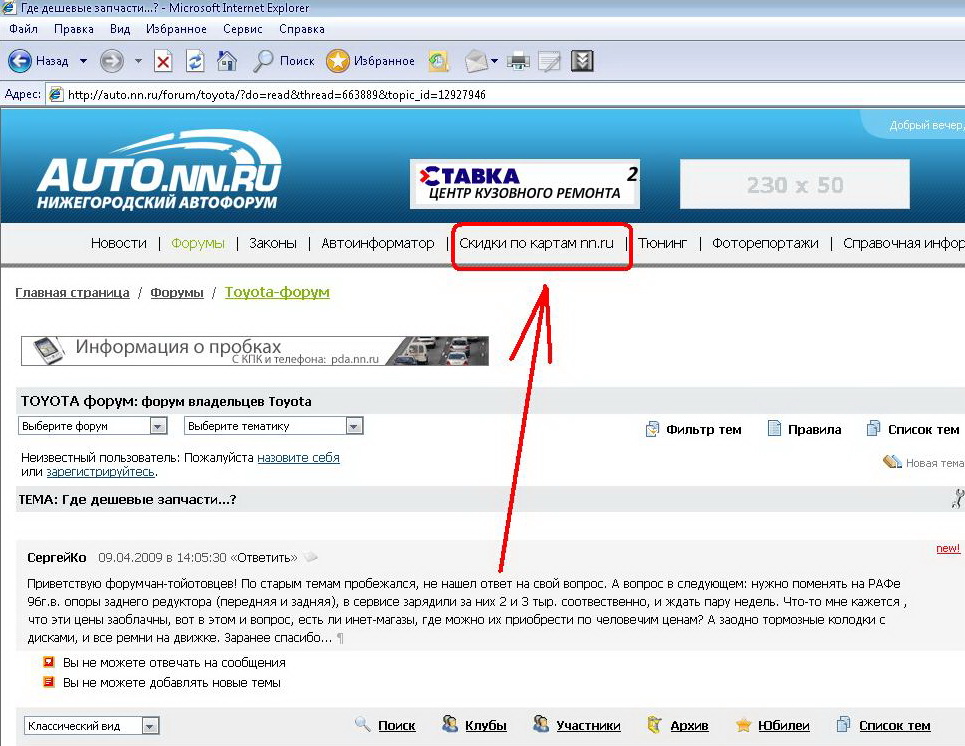
Task: Open the Mail envelope toolbar icon
Action: tap(476, 61)
